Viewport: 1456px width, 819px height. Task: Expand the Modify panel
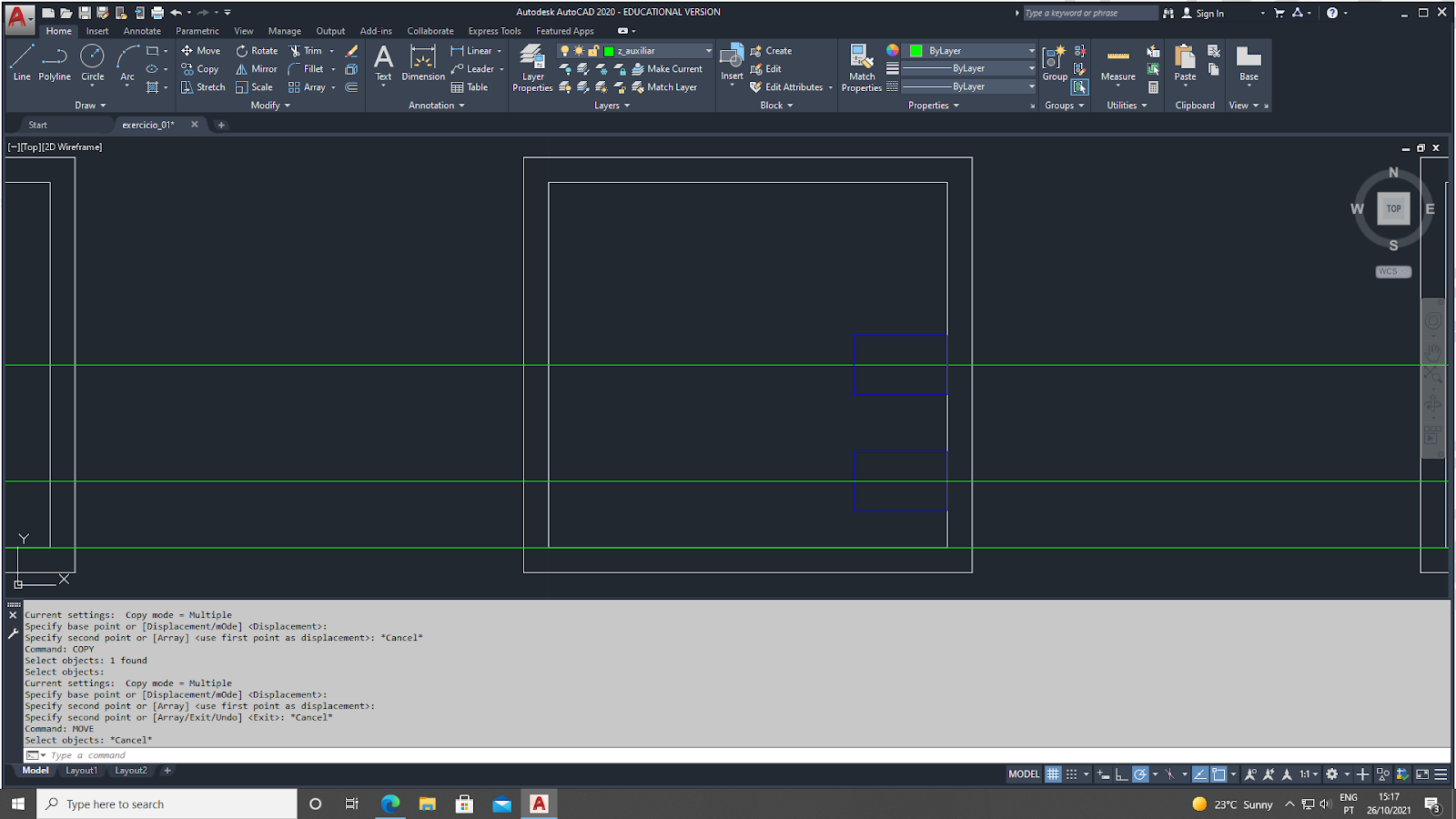(x=270, y=106)
